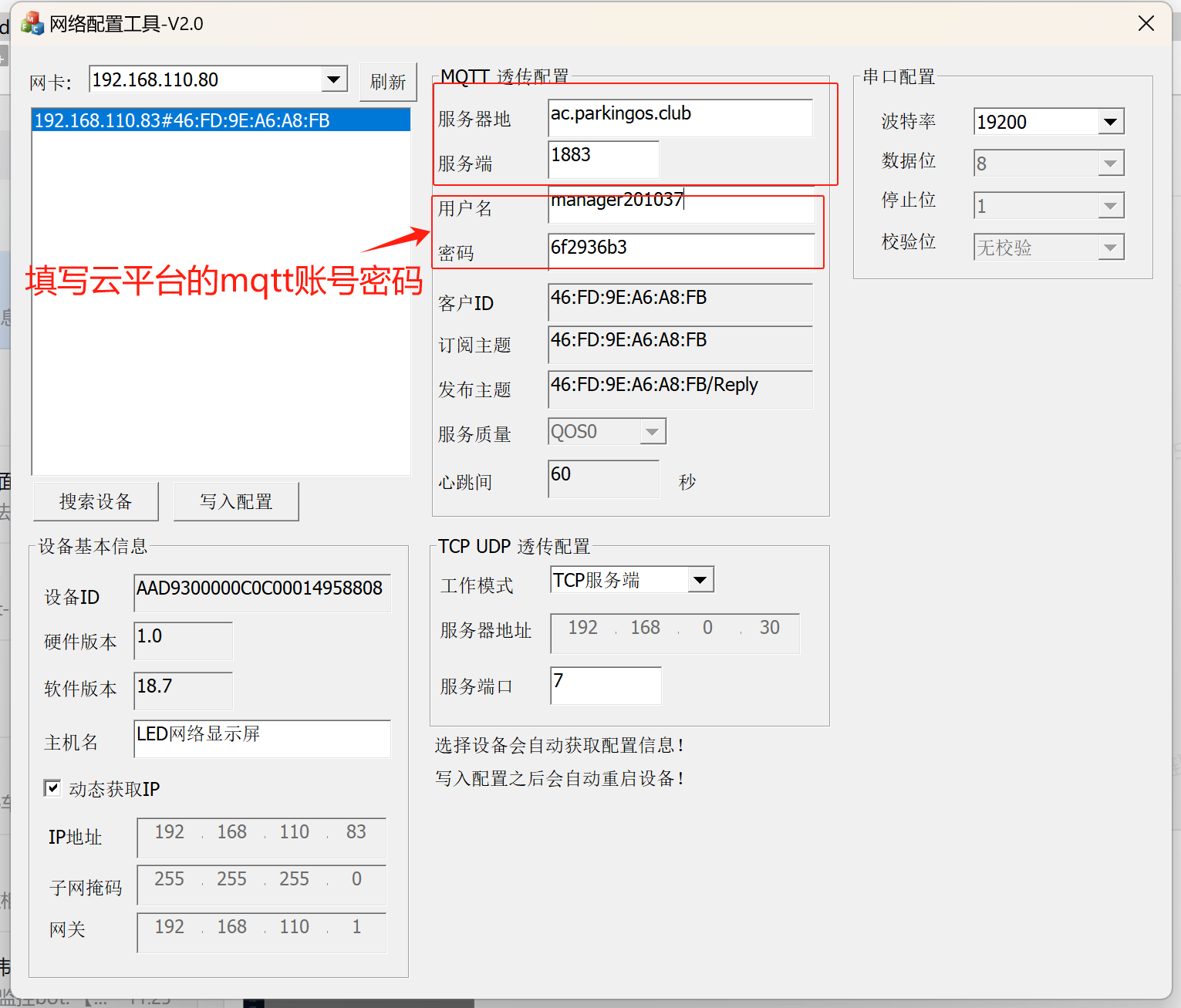Click the 设备ID field

point(262,593)
